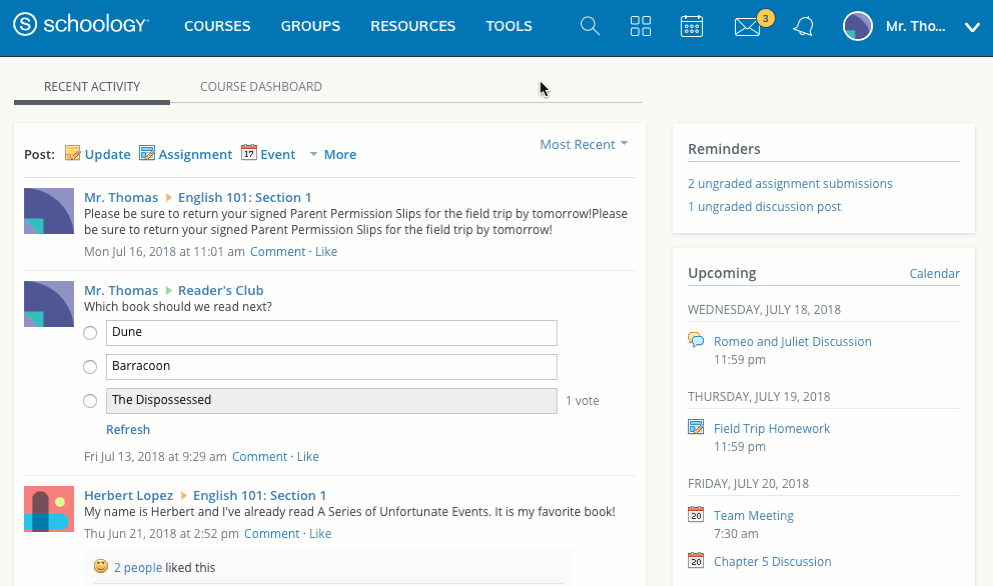The height and width of the screenshot is (586, 993).
Task: Show notifications bell icon
Action: (x=803, y=27)
